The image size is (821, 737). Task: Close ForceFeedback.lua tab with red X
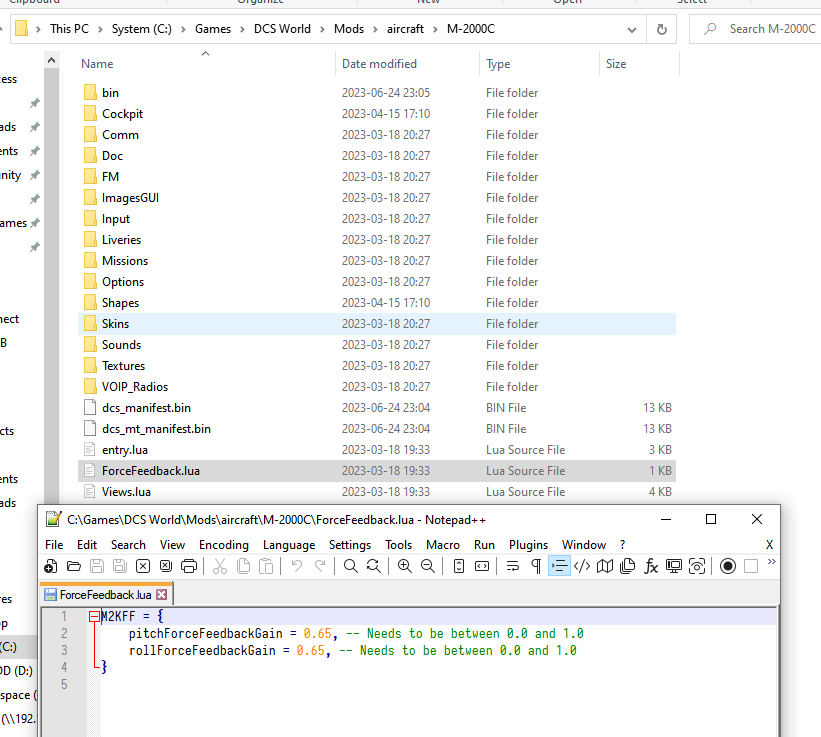coord(162,595)
